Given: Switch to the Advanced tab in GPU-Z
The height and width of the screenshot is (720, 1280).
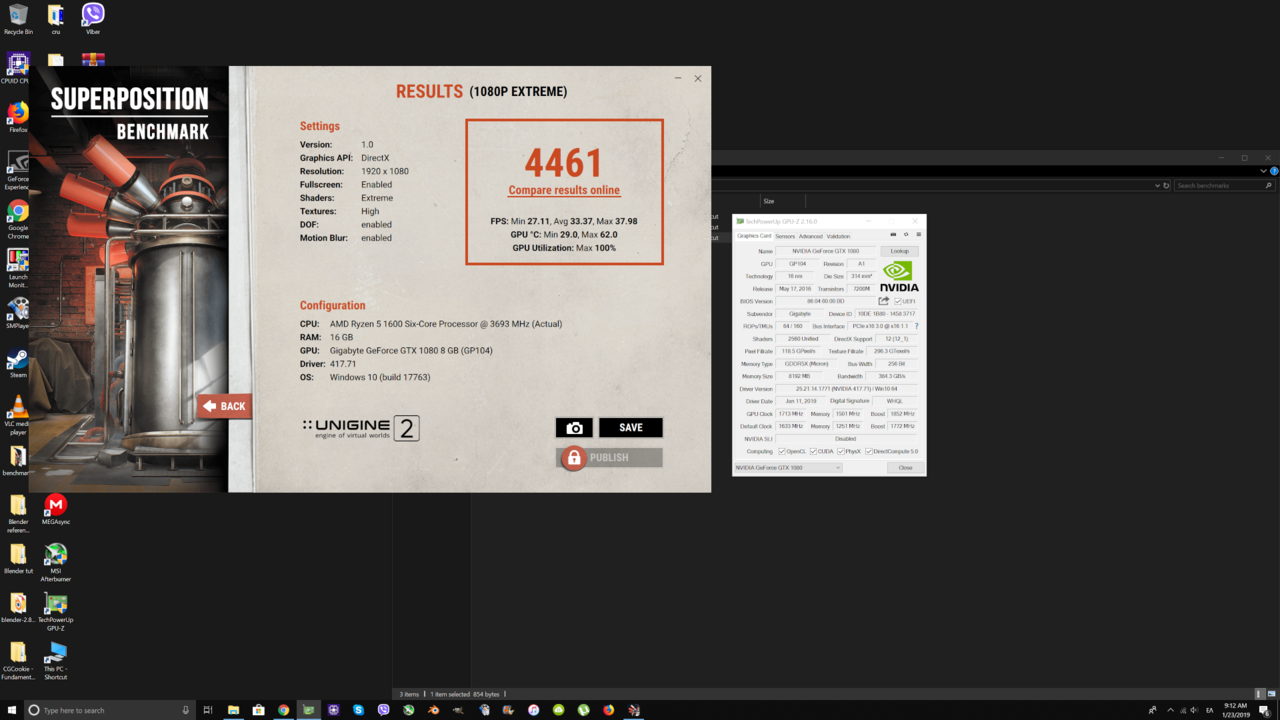Looking at the screenshot, I should pyautogui.click(x=811, y=237).
